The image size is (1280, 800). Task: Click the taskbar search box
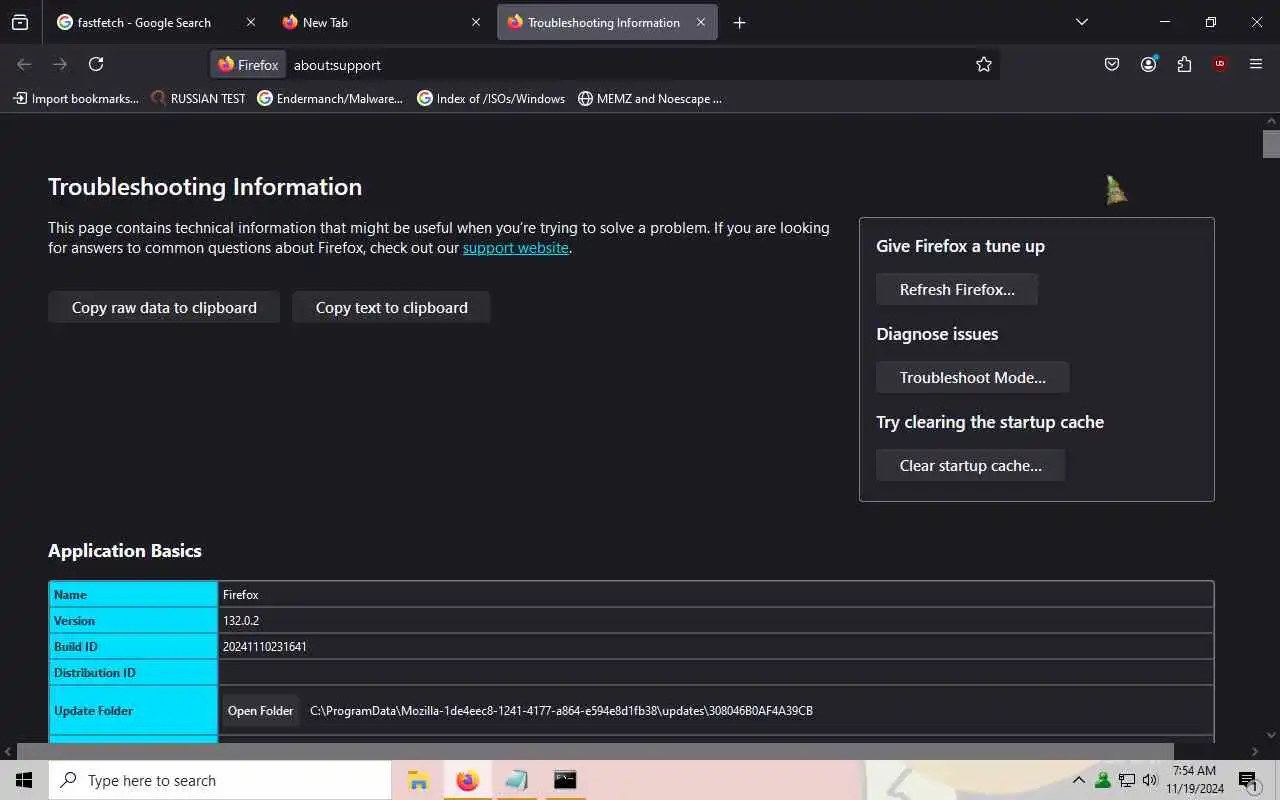point(220,780)
